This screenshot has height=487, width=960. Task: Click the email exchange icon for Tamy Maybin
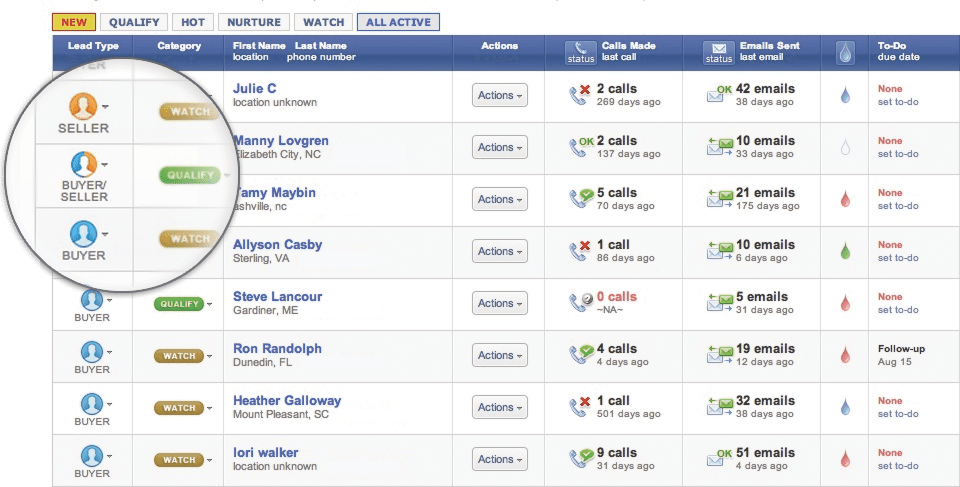pos(719,199)
